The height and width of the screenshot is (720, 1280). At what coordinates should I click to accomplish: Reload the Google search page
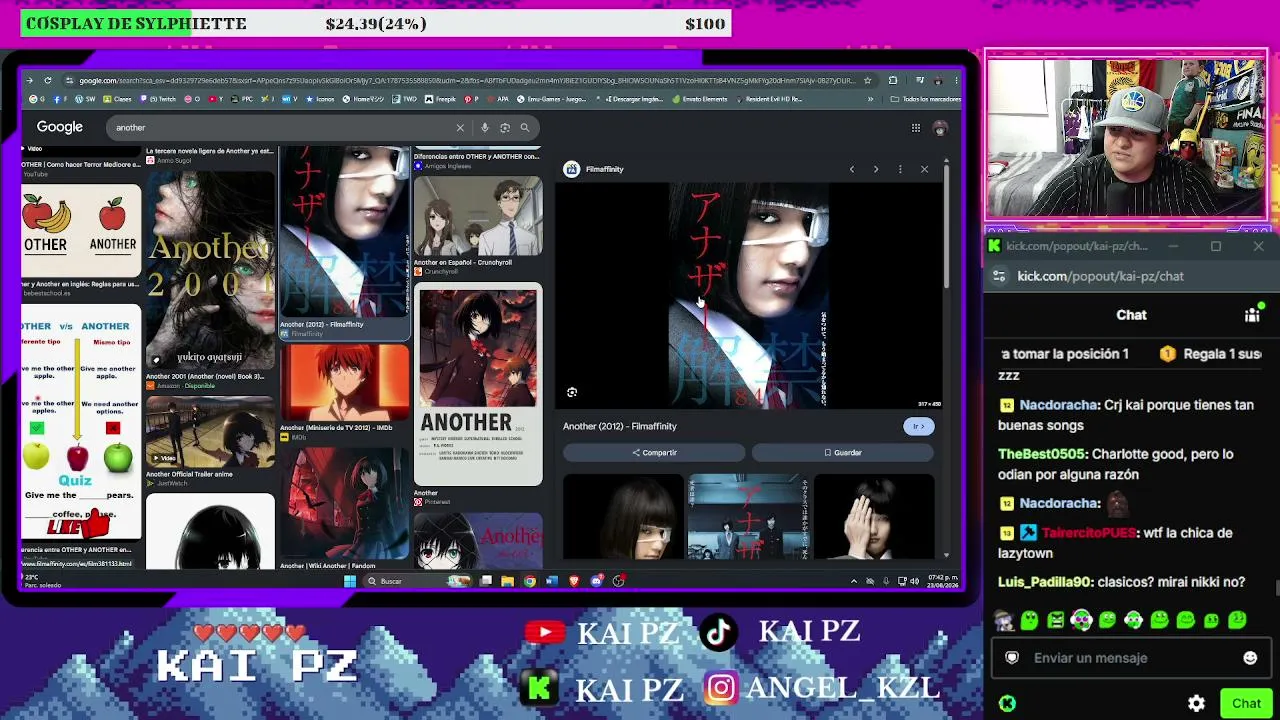(48, 81)
